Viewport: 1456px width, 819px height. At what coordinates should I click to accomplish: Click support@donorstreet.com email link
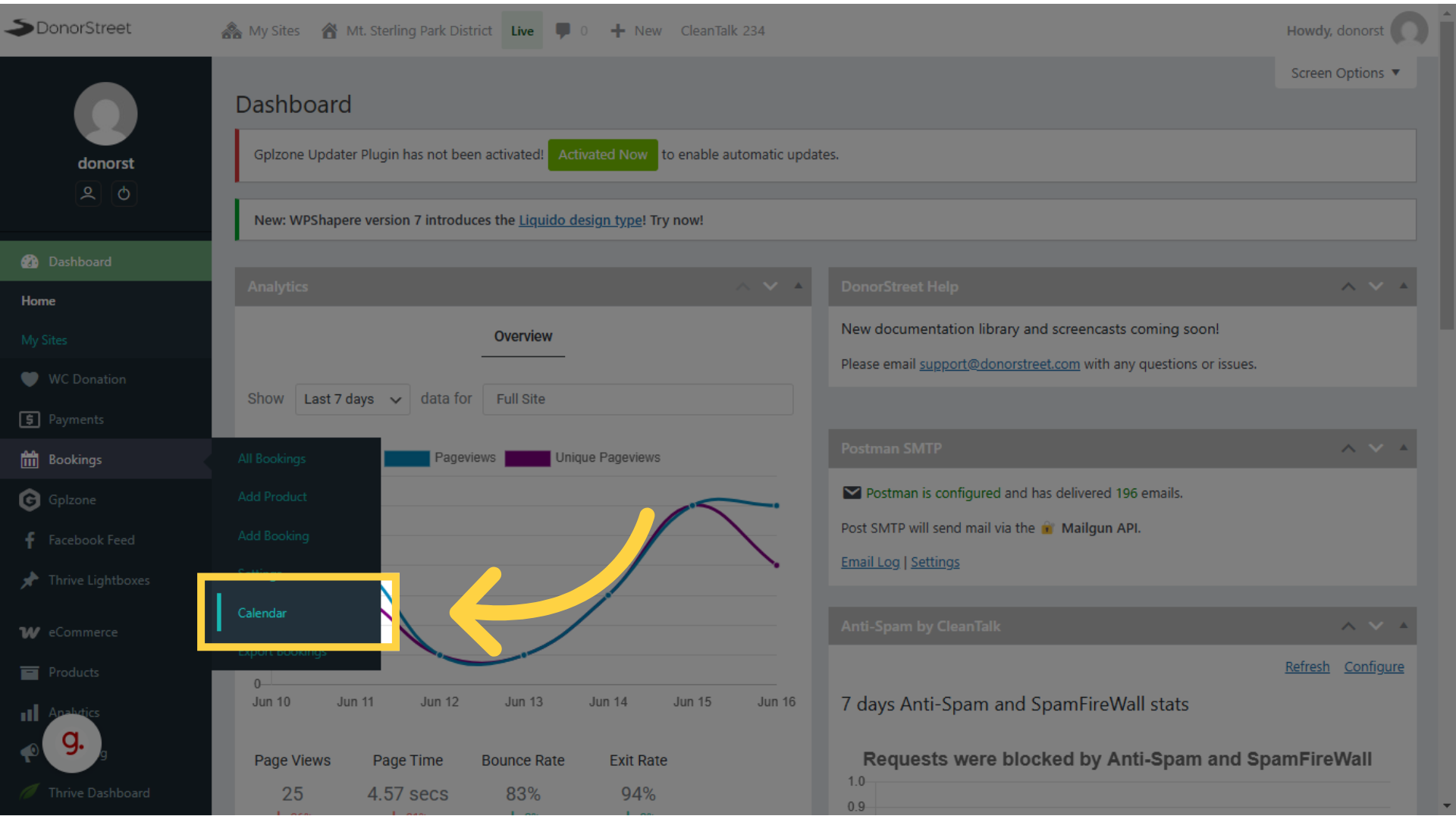point(999,365)
